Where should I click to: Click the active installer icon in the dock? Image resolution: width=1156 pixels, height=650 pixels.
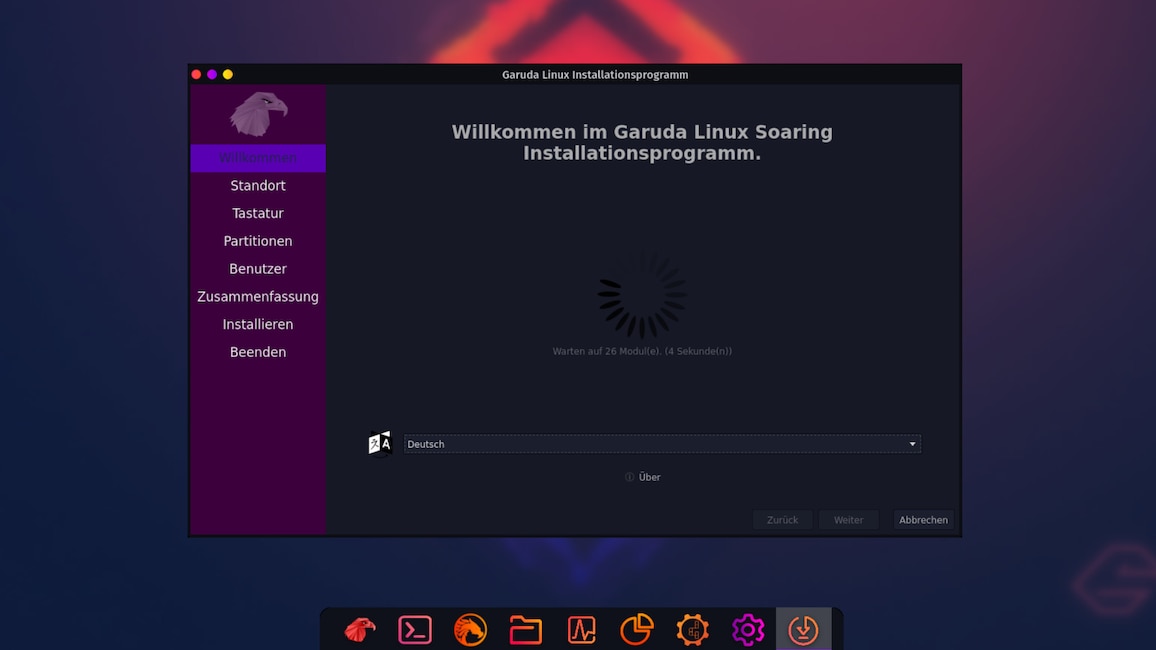coord(803,630)
